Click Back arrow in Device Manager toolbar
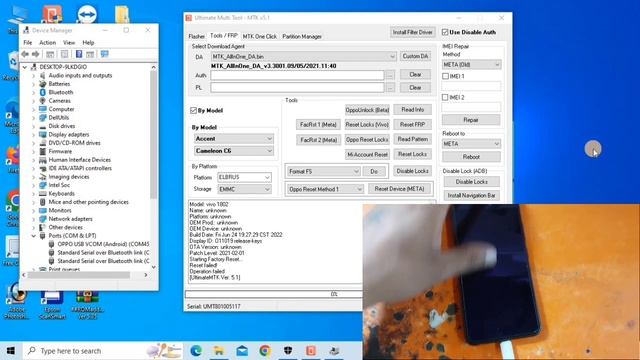The width and height of the screenshot is (640, 360). (x=25, y=54)
